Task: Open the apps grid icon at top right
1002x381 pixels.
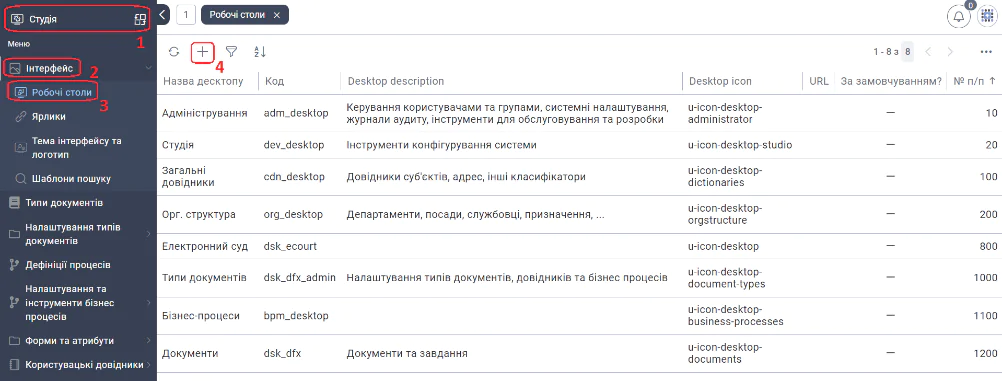Action: [x=988, y=17]
